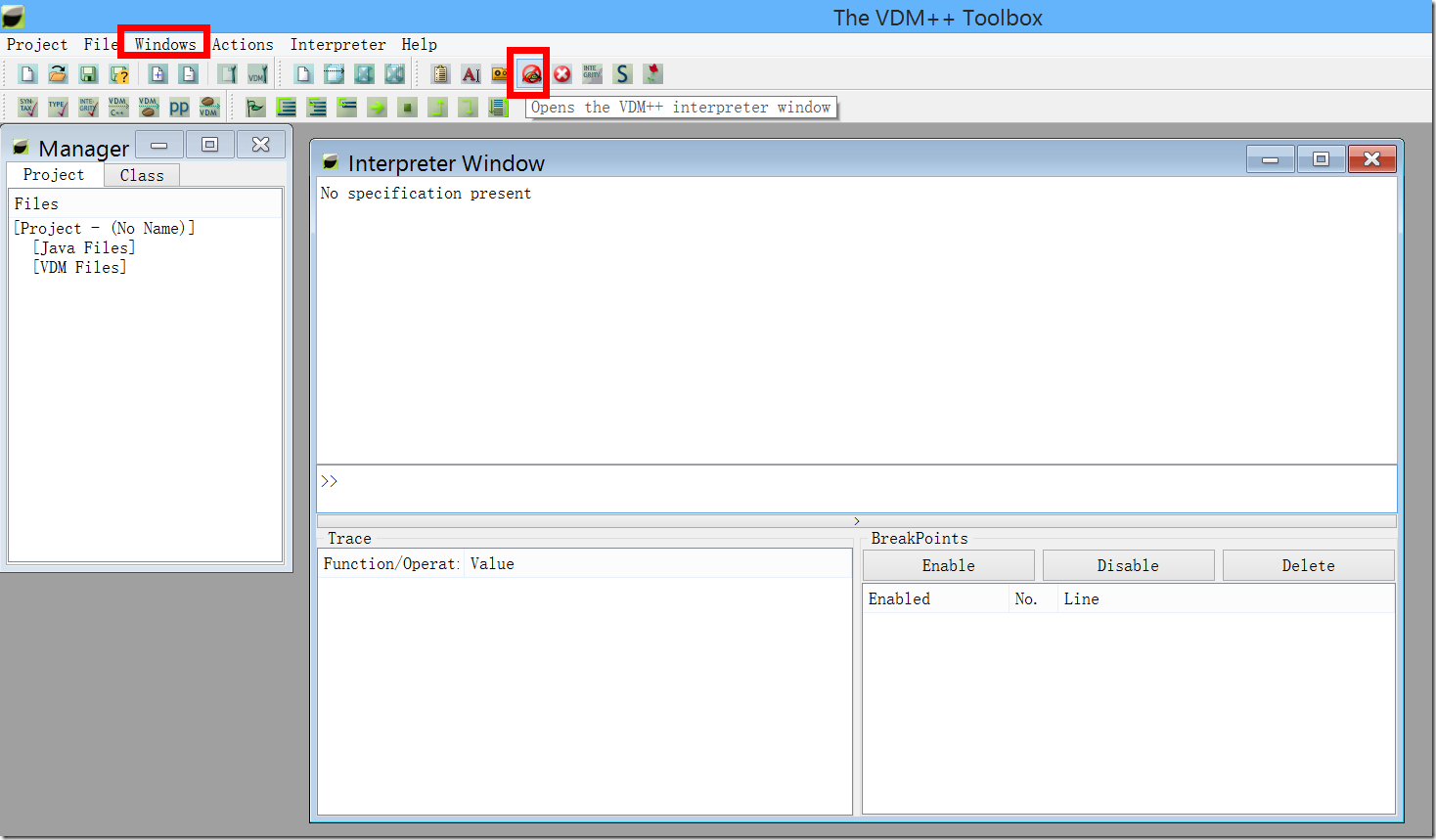The width and height of the screenshot is (1436, 840).
Task: Click the No. column header in BreakPoints
Action: pyautogui.click(x=1033, y=598)
